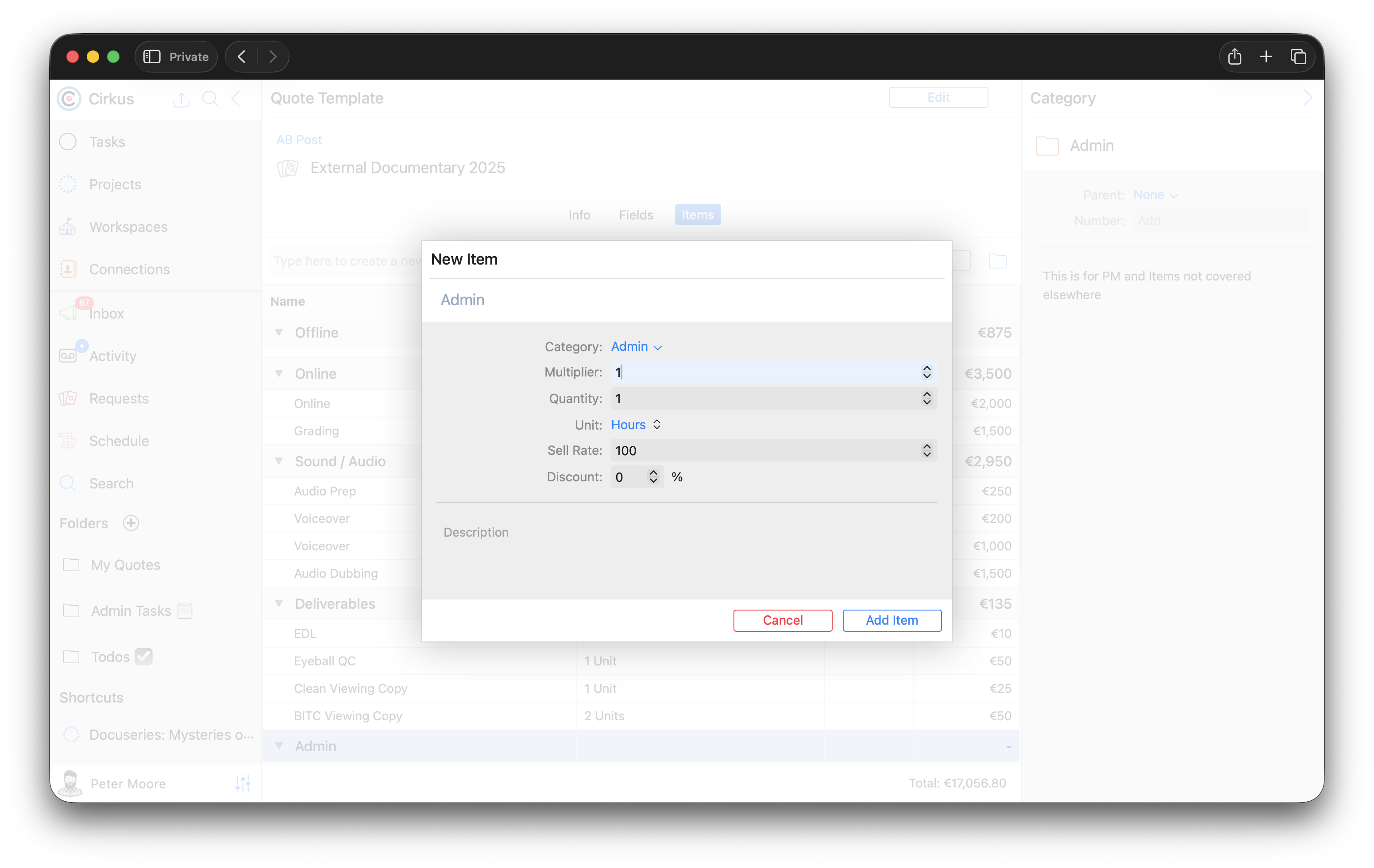Screen dimensions: 1374x868
Task: Click the new tab plus icon
Action: coord(1266,57)
